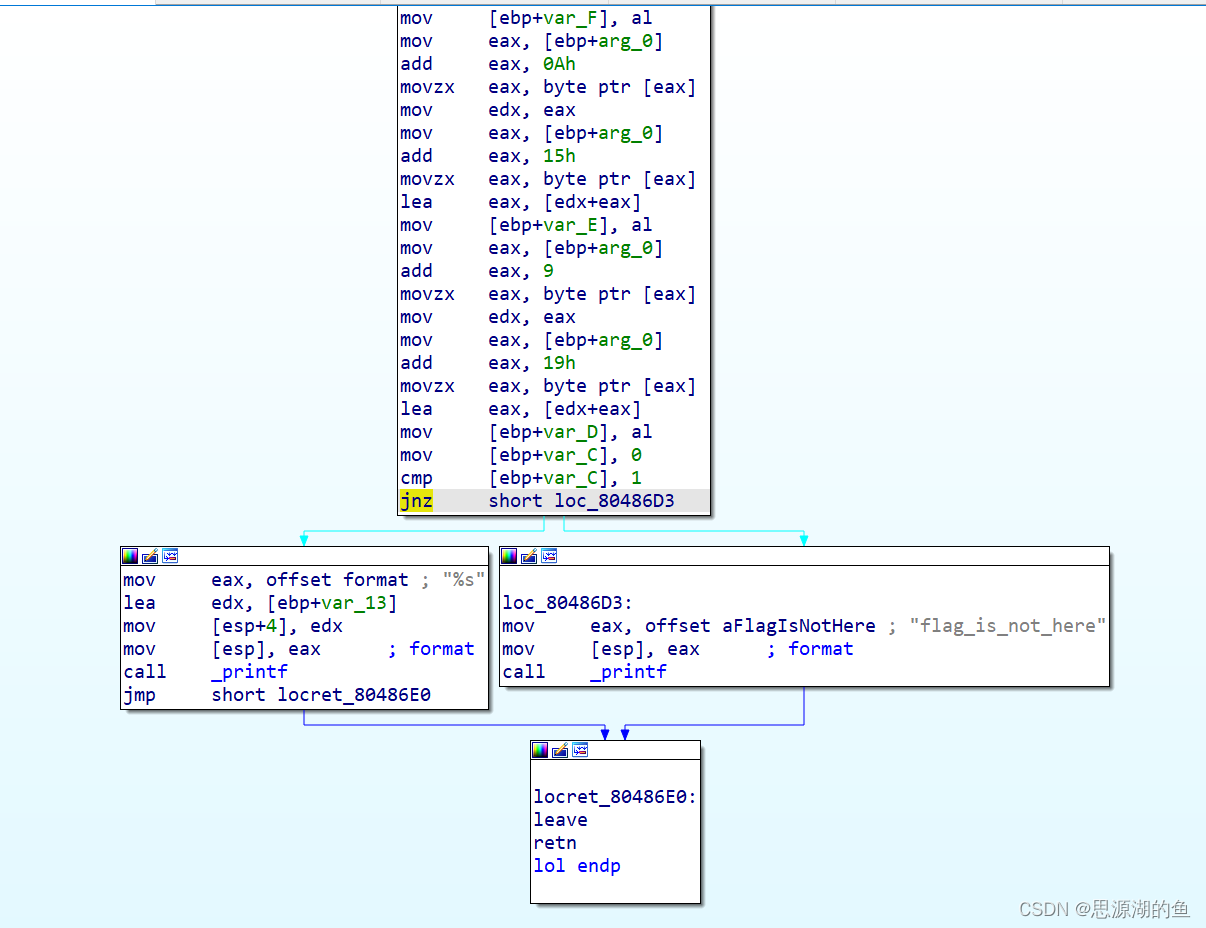Click the aFlagIsNotHere operand

(x=799, y=626)
